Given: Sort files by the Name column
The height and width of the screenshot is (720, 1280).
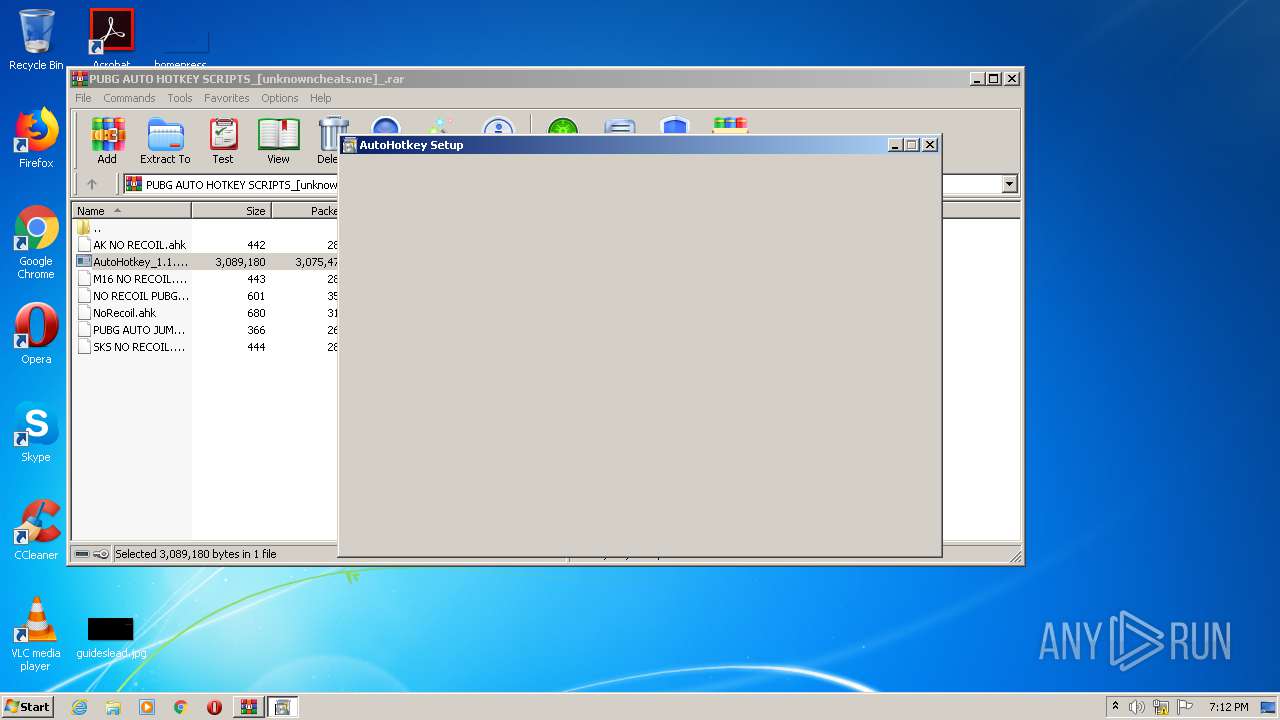Looking at the screenshot, I should (x=131, y=211).
